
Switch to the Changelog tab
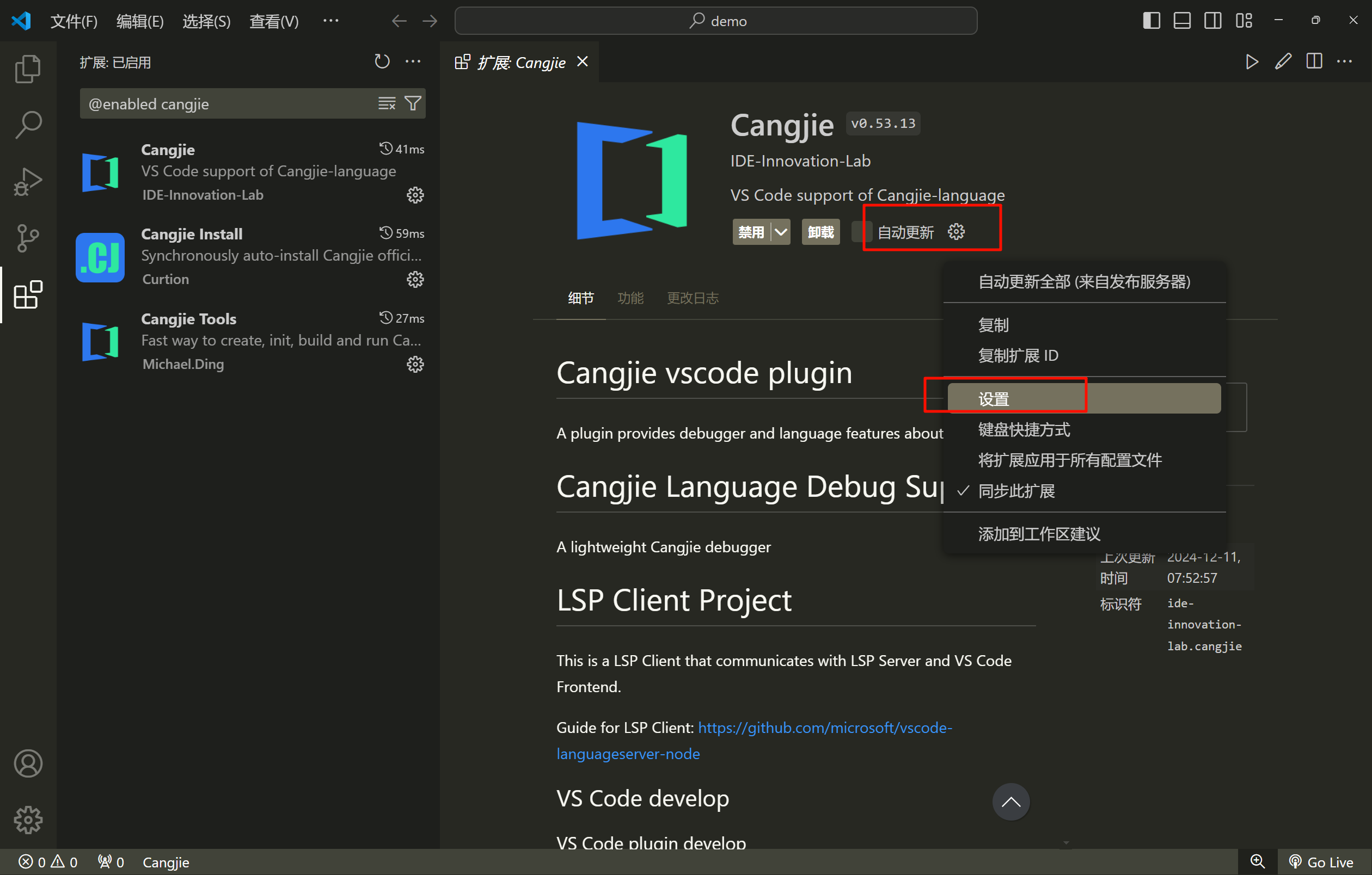pos(693,298)
